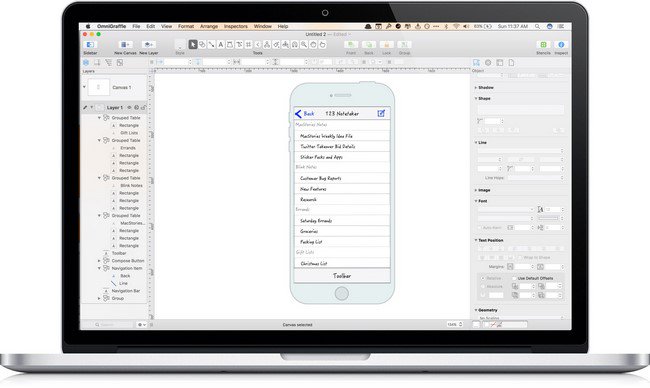Enable the Auto-Kern checkbox
This screenshot has height=388, width=650.
(480, 228)
